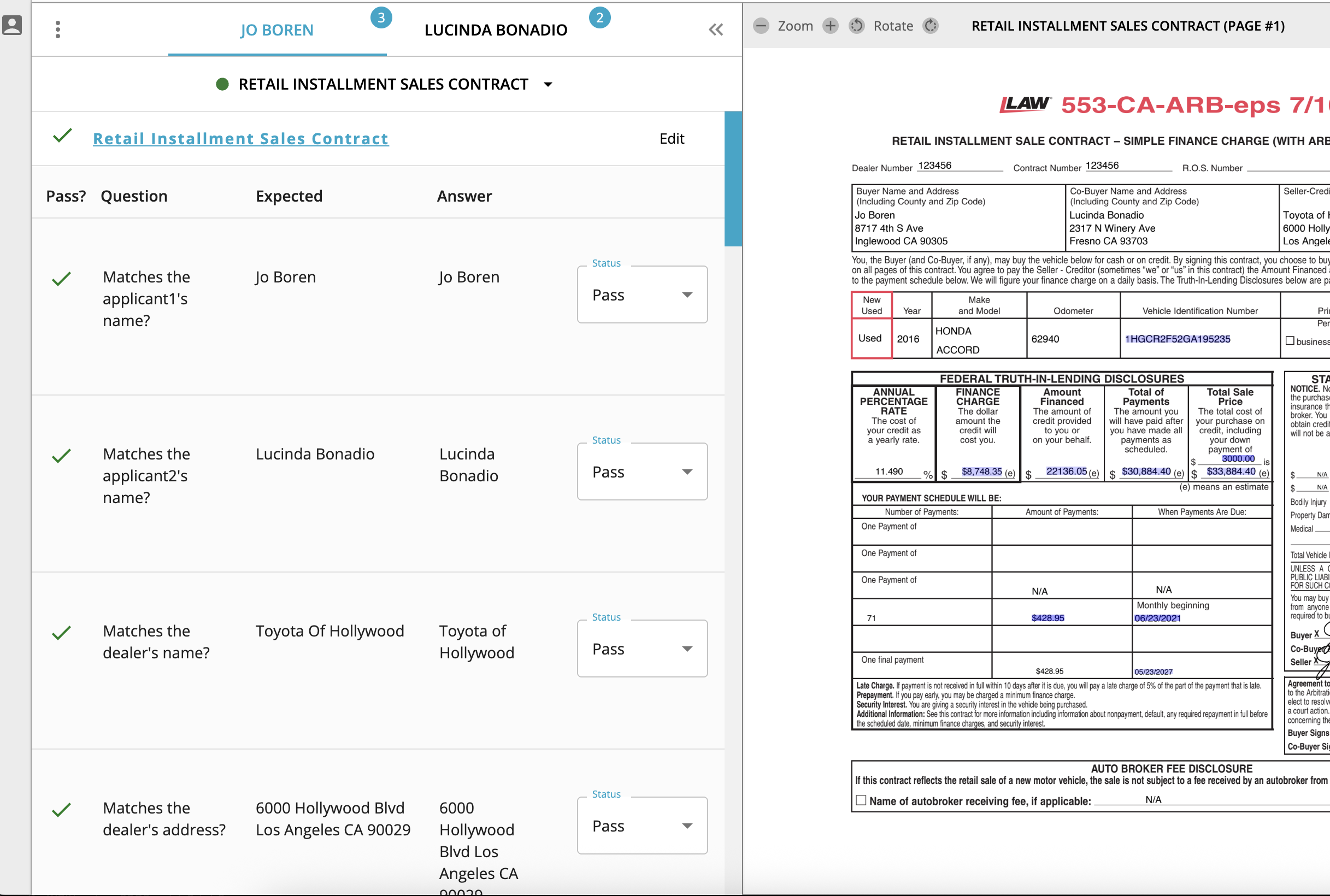Click the Expected address '6000 Hollywood Blvd'
The image size is (1330, 896).
coord(330,808)
